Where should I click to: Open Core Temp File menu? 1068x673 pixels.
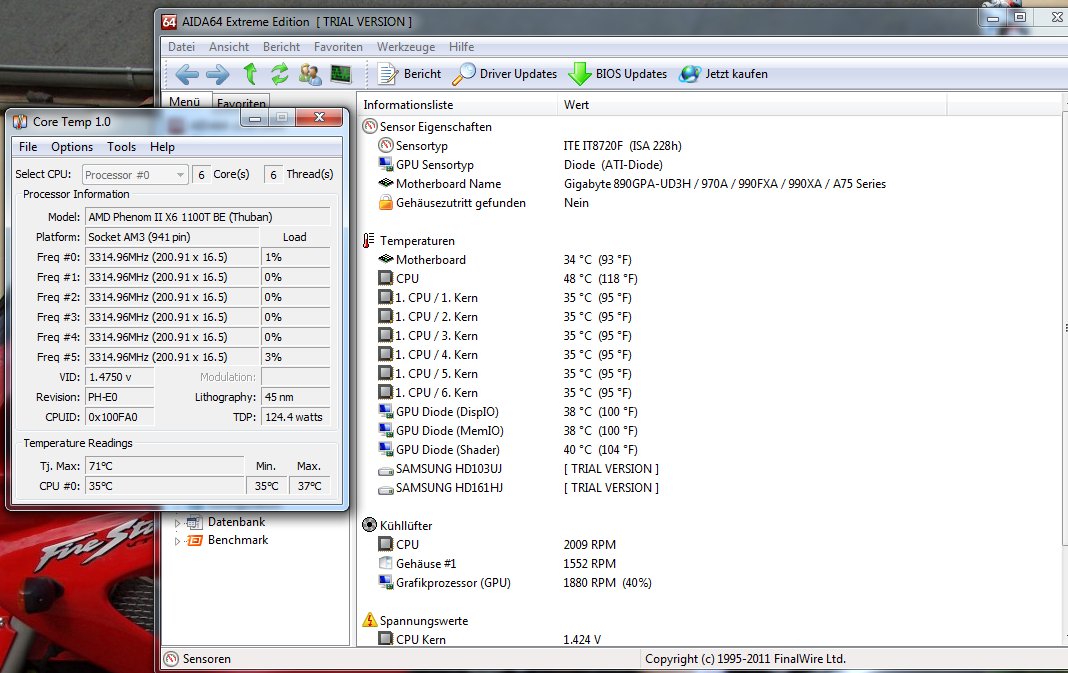28,146
